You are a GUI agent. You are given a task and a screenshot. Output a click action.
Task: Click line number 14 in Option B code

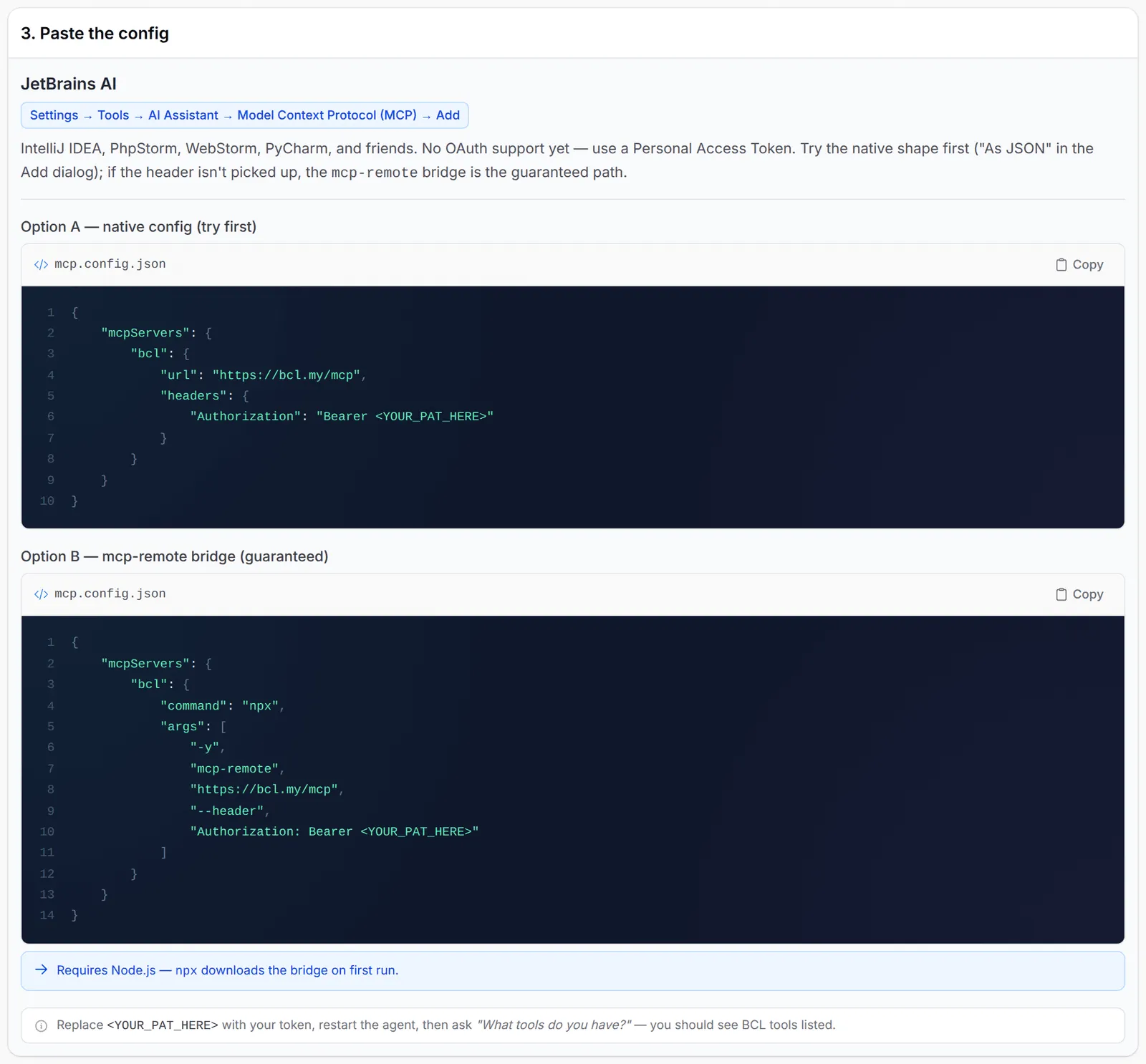[47, 916]
